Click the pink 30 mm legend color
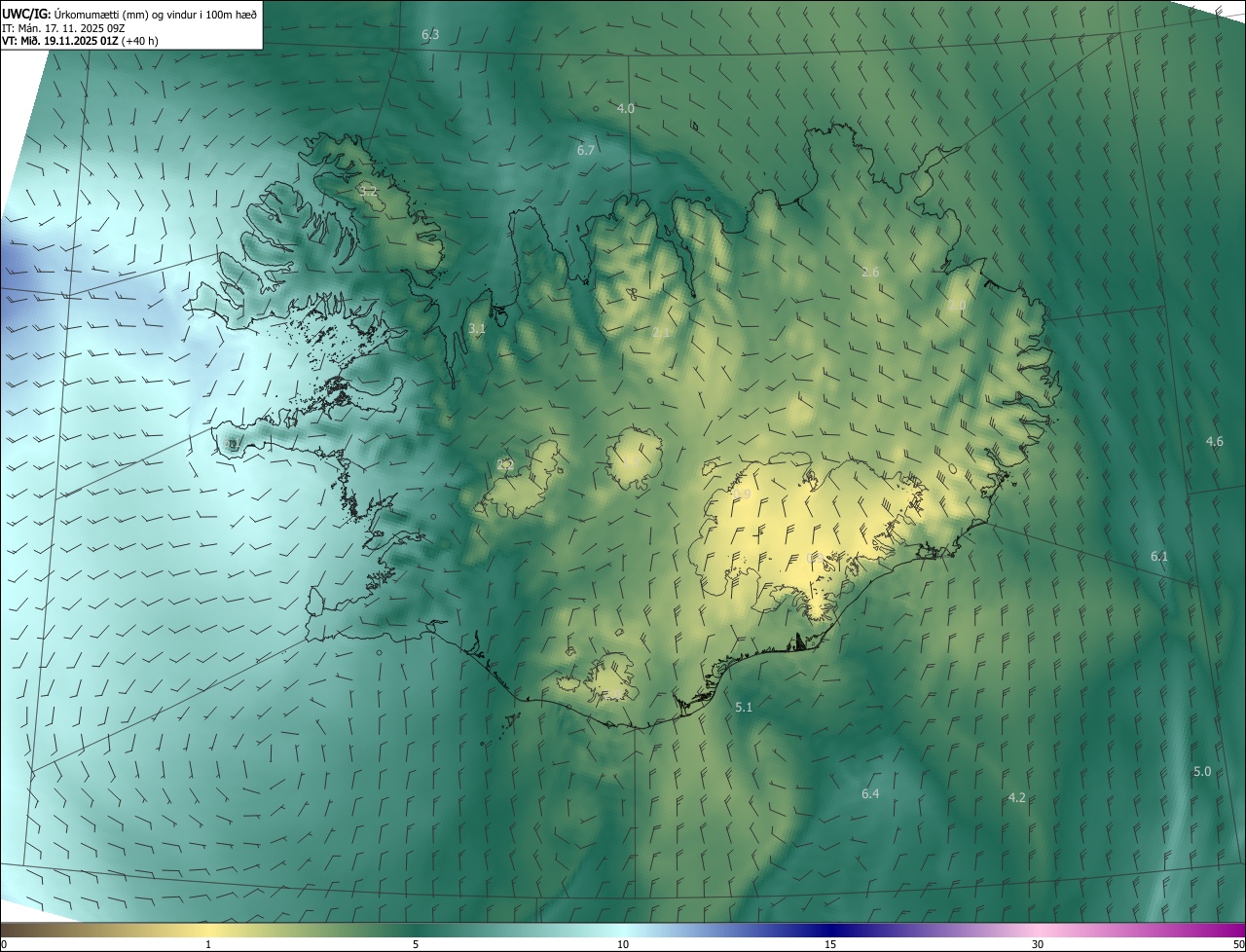Image resolution: width=1246 pixels, height=952 pixels. (x=1038, y=931)
